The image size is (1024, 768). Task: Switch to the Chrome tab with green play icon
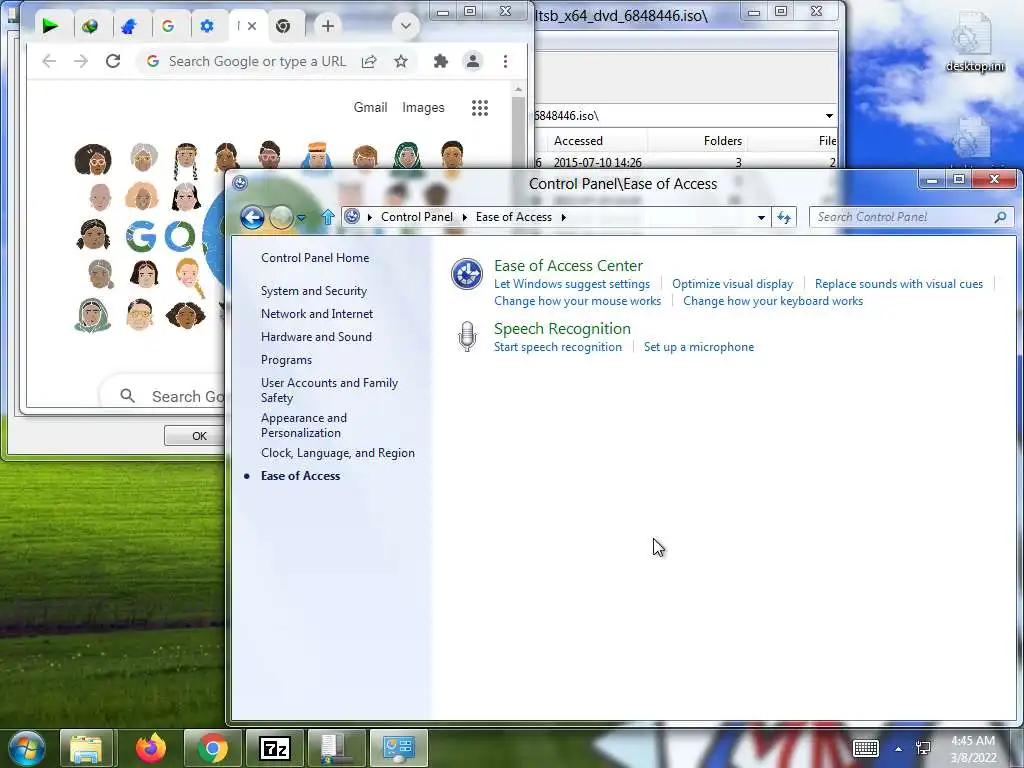pos(50,26)
